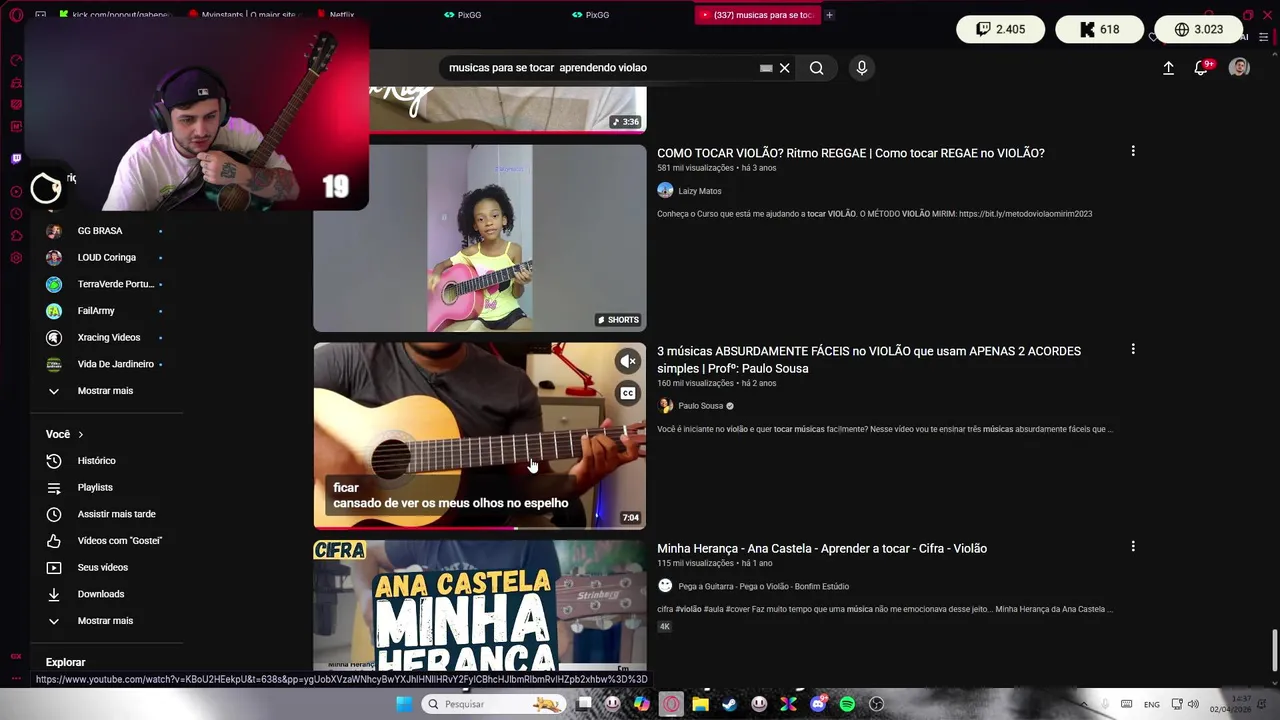Click into the YouTube search field
1280x720 pixels.
click(600, 68)
